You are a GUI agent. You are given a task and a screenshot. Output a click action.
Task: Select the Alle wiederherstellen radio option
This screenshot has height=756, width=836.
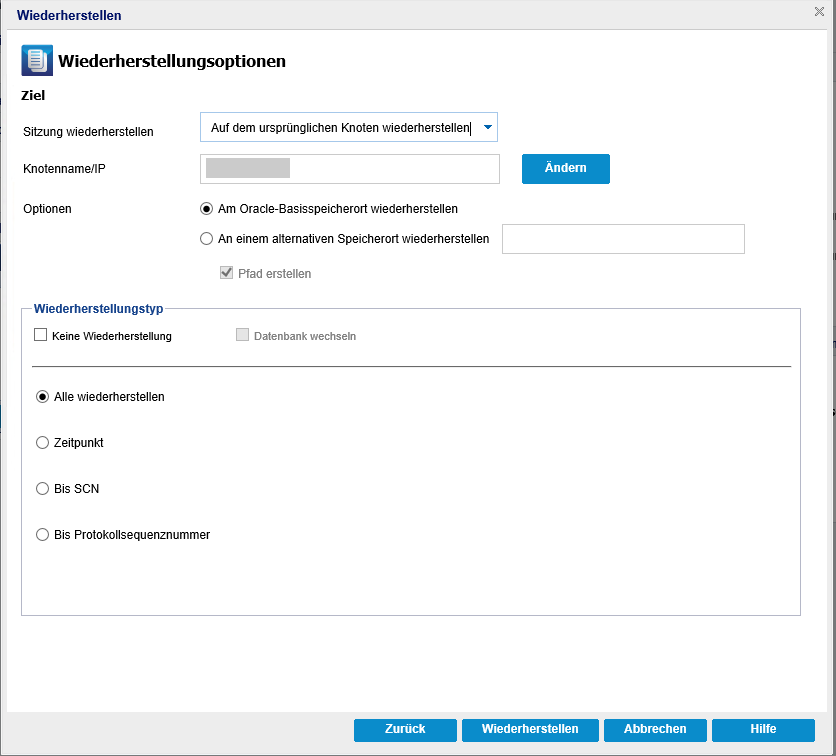click(42, 397)
